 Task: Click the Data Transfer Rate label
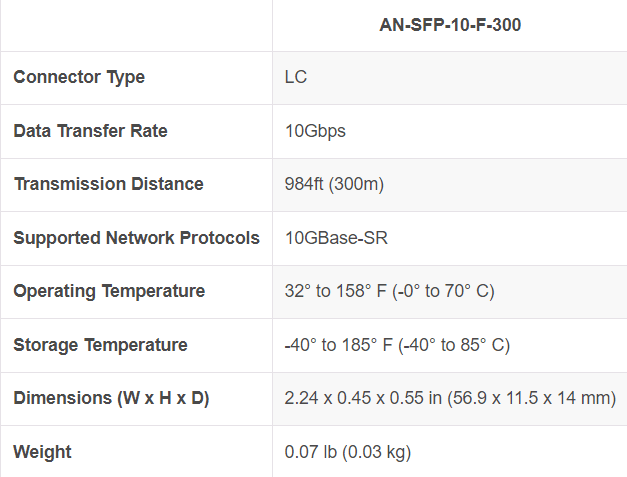[90, 131]
